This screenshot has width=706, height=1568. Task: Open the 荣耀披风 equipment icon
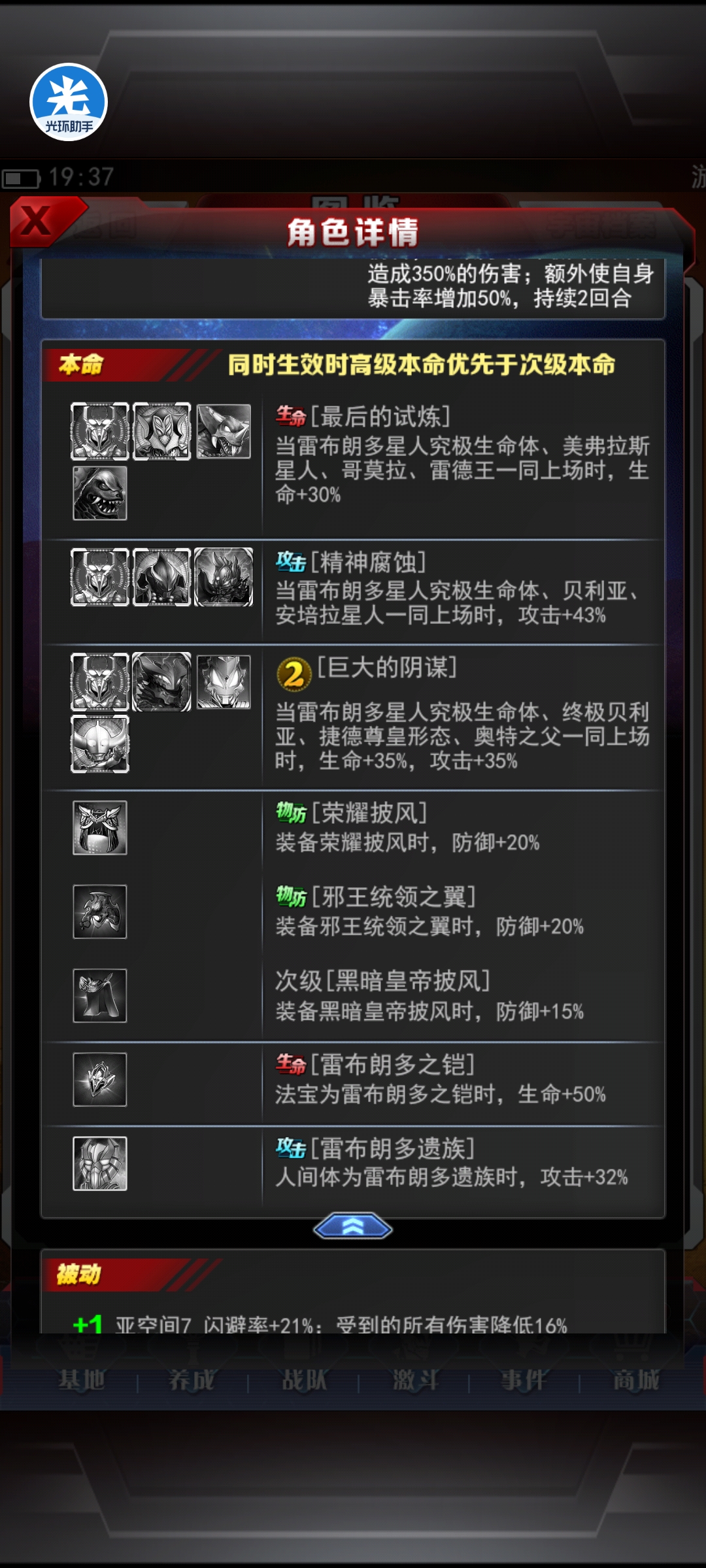pos(100,828)
